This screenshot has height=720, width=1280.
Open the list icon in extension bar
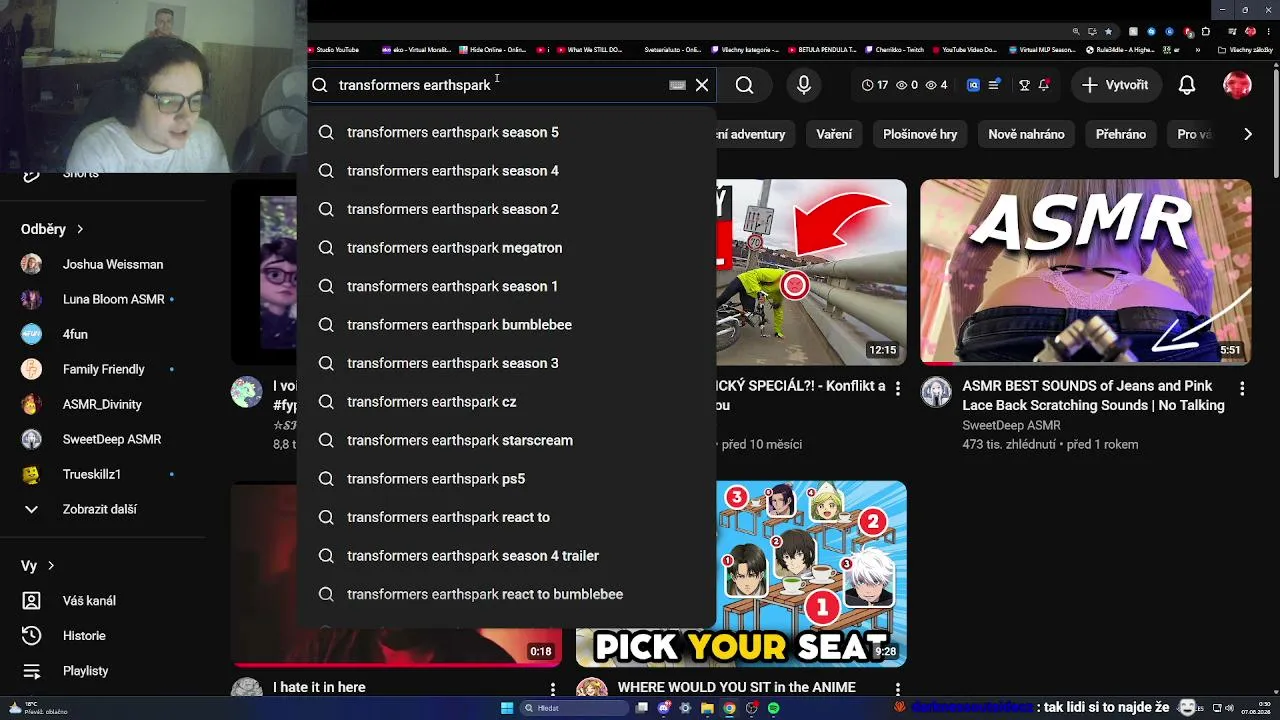pos(994,85)
